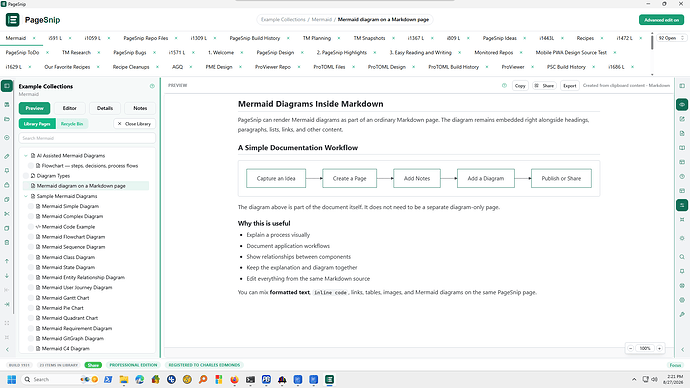Click the Close Library button

click(x=135, y=124)
